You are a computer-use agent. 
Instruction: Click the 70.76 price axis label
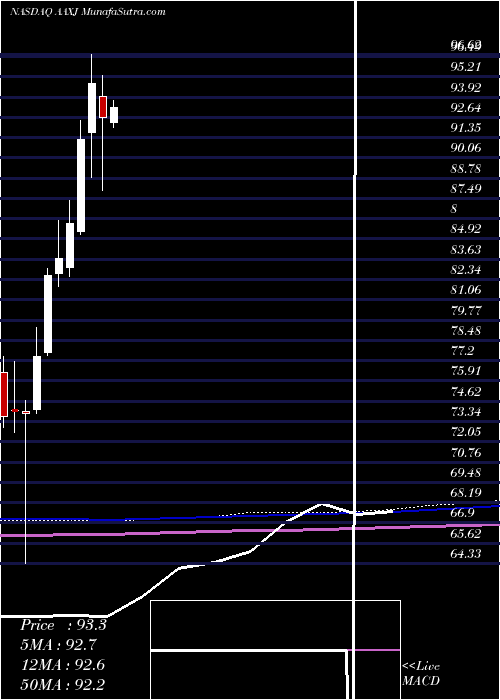[x=466, y=452]
